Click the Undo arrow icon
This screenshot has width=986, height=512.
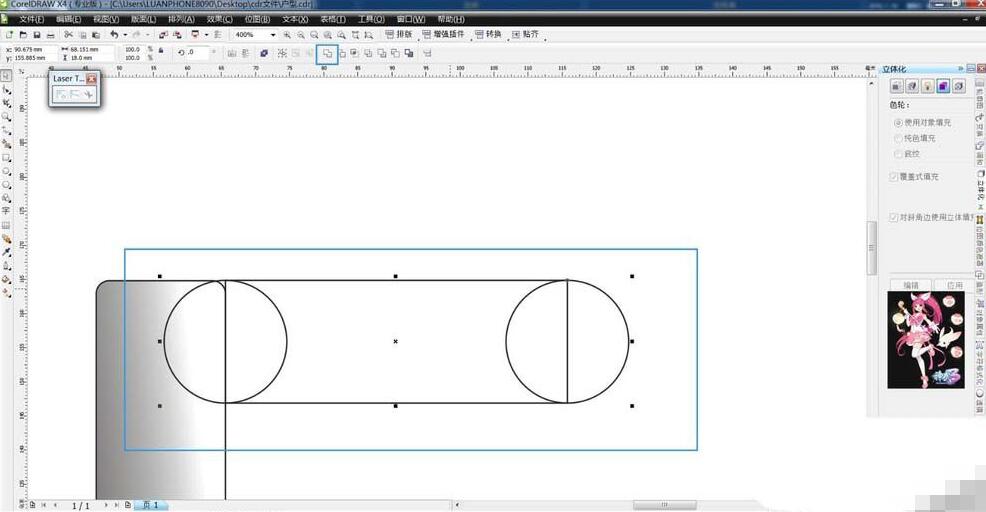(x=114, y=35)
